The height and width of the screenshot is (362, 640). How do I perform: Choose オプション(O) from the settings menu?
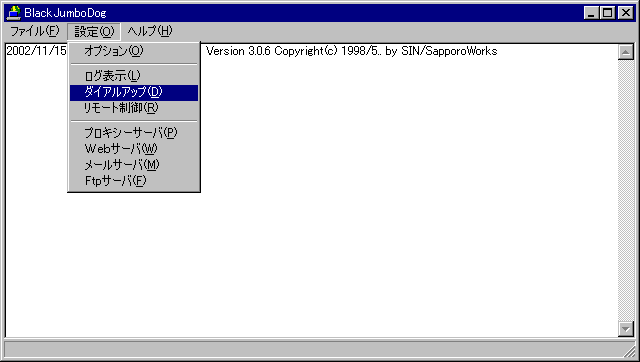pos(134,51)
